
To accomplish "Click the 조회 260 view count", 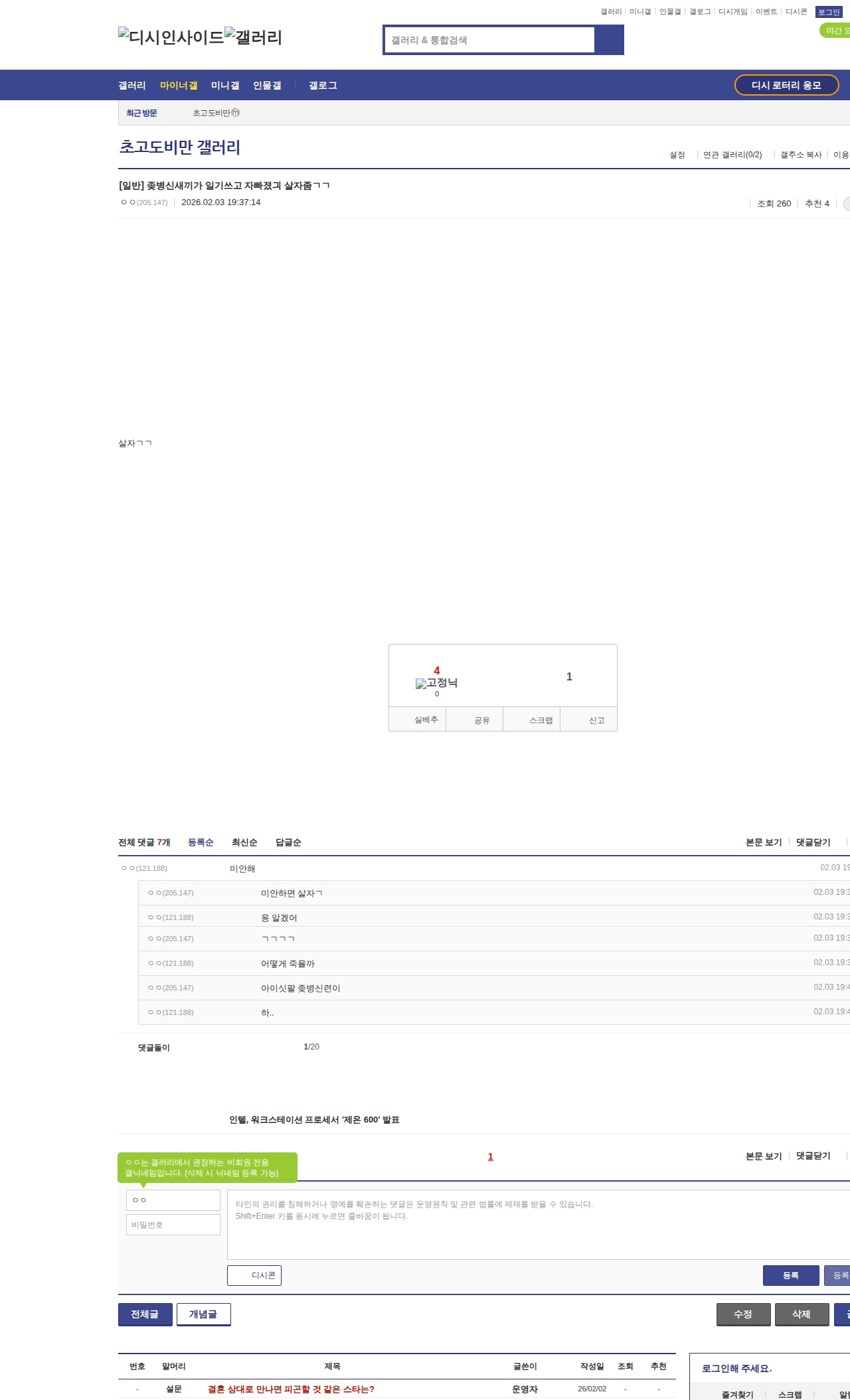I will 774,204.
